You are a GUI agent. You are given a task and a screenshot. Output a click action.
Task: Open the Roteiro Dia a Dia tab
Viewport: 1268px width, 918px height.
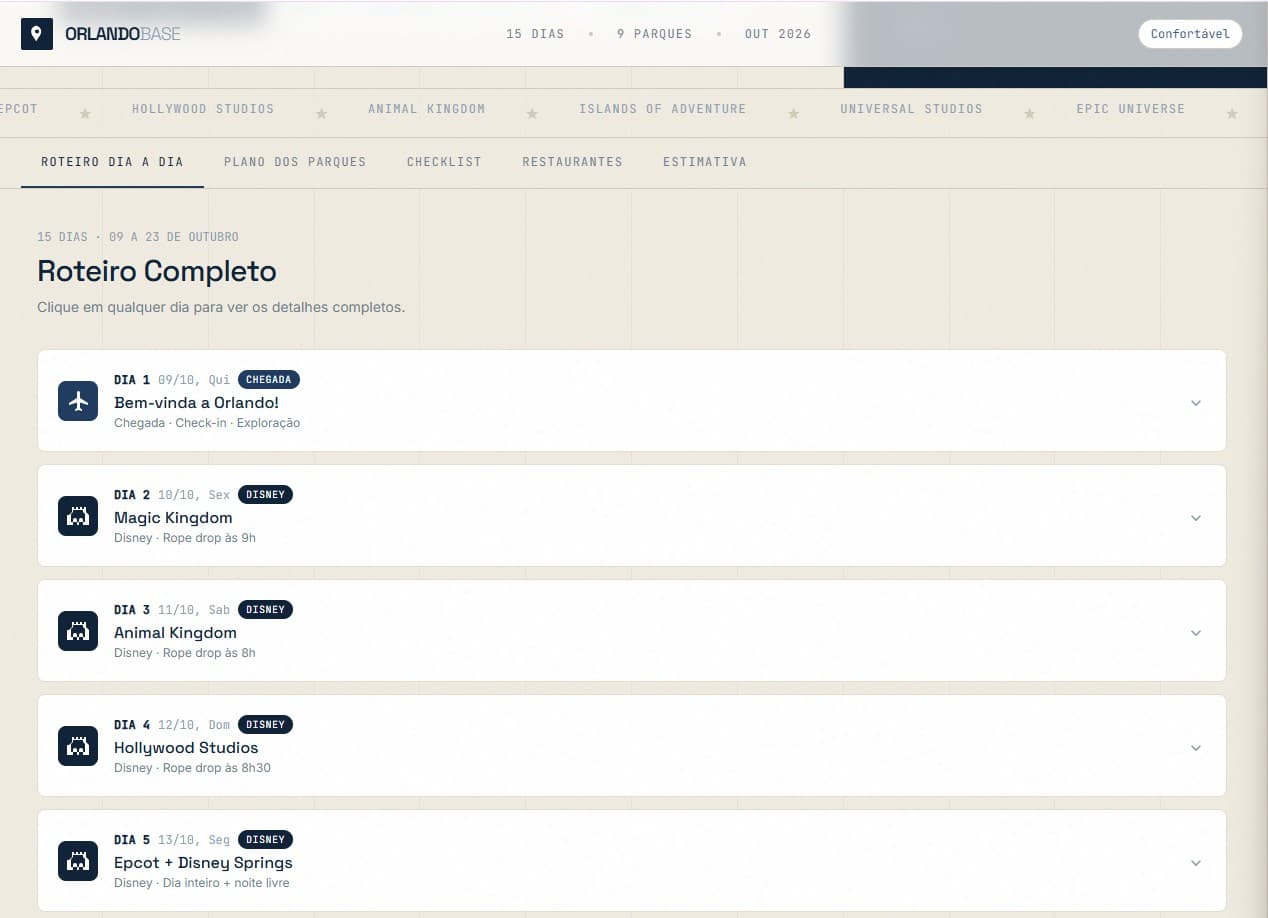[x=112, y=162]
